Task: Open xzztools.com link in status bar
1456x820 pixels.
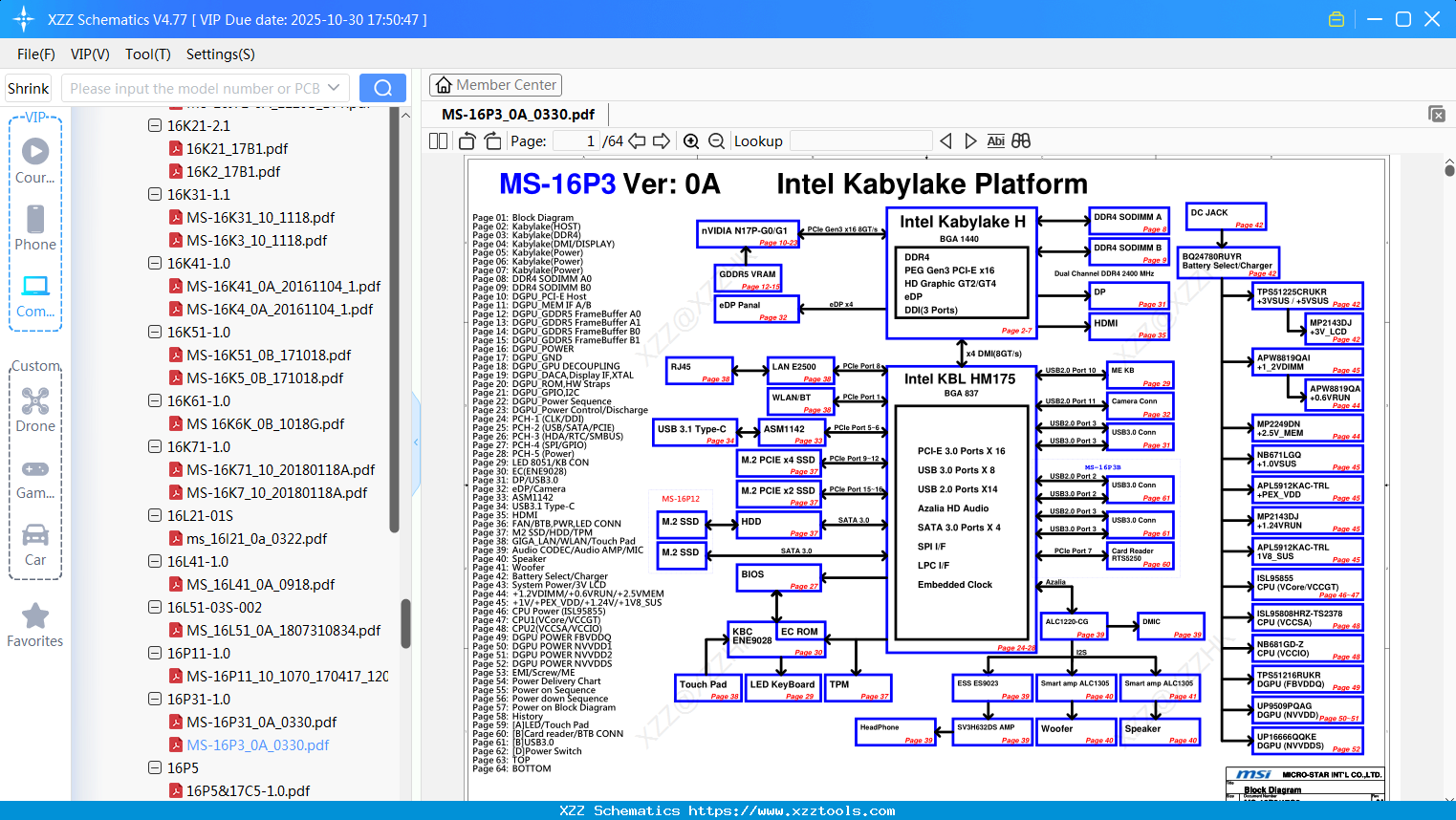Action: tap(792, 810)
